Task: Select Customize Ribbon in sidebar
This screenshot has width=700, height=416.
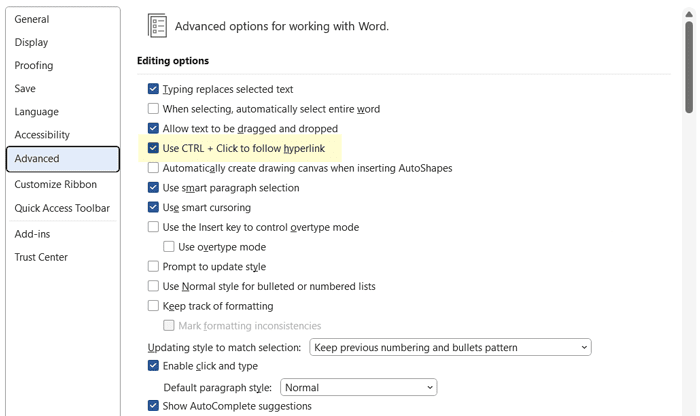Action: click(x=56, y=185)
